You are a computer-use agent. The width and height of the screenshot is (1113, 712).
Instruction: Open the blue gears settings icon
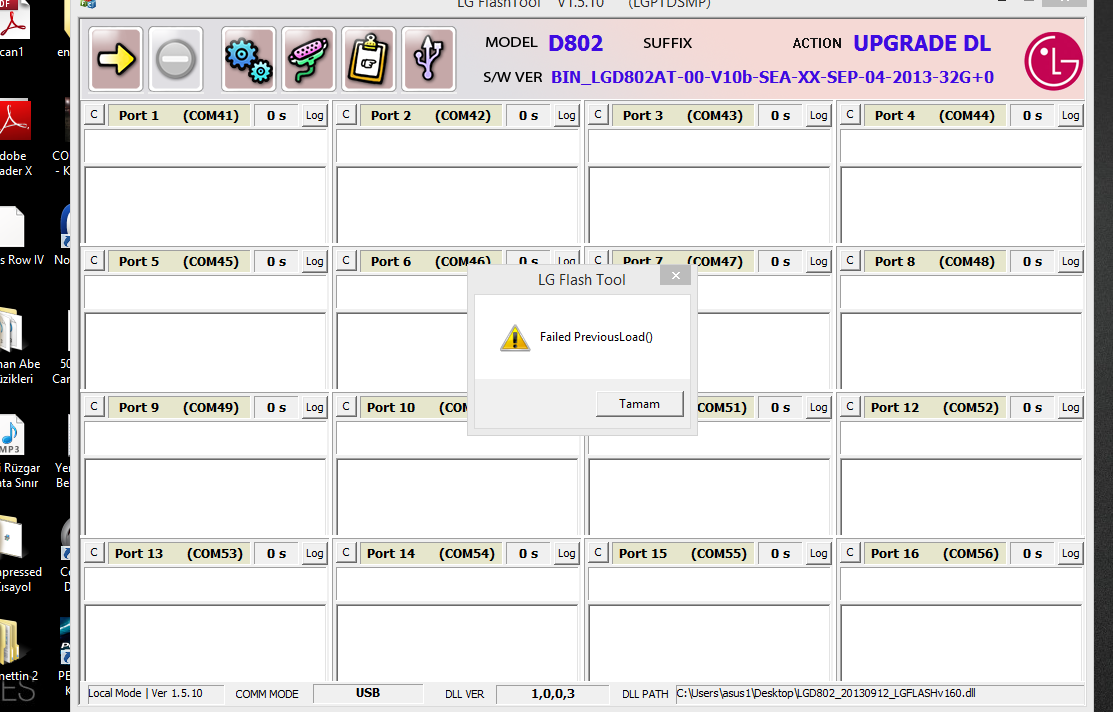point(248,60)
